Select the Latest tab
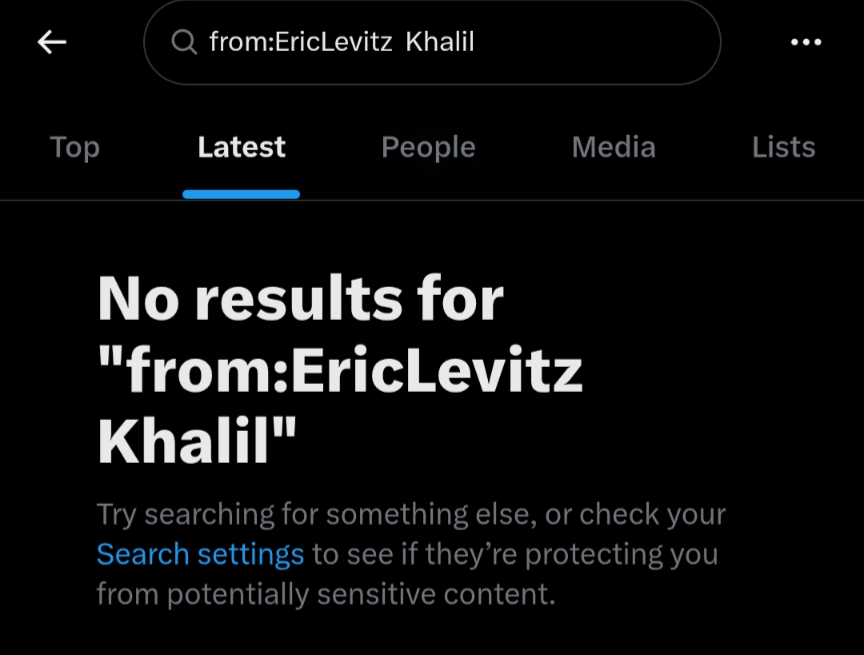 coord(241,147)
